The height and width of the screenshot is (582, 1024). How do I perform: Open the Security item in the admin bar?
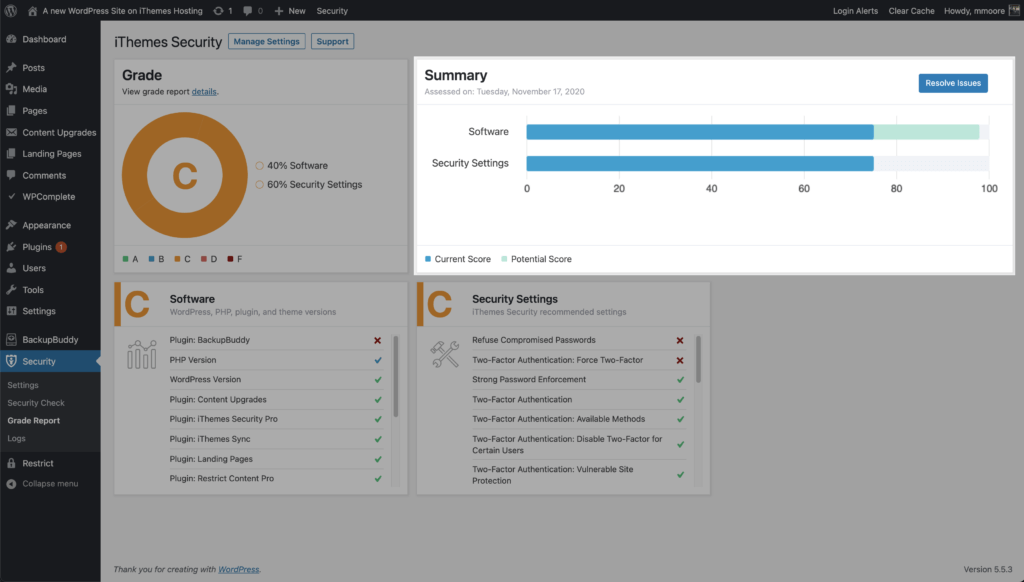tap(332, 11)
